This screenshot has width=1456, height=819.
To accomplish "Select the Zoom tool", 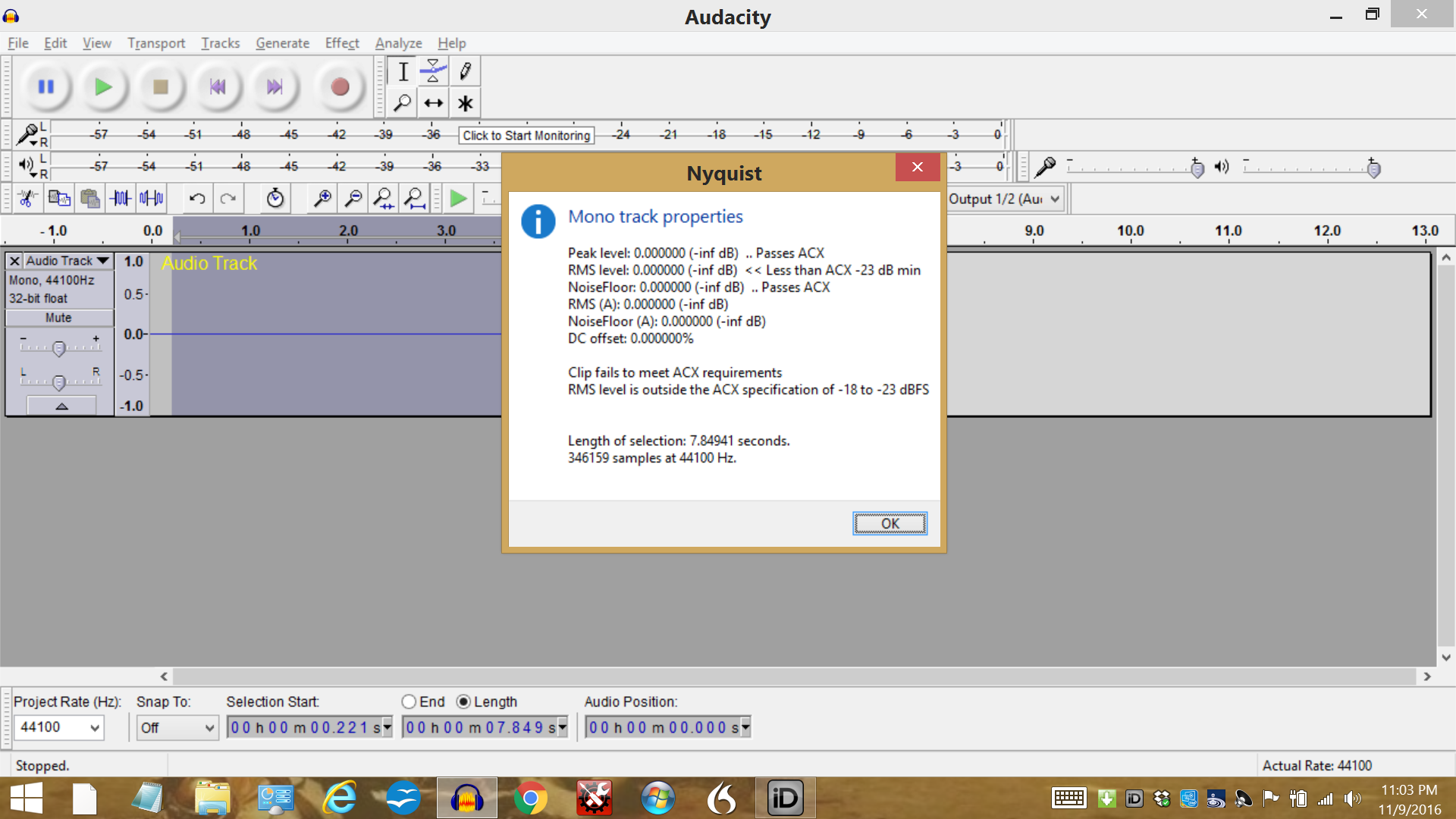I will click(x=403, y=102).
